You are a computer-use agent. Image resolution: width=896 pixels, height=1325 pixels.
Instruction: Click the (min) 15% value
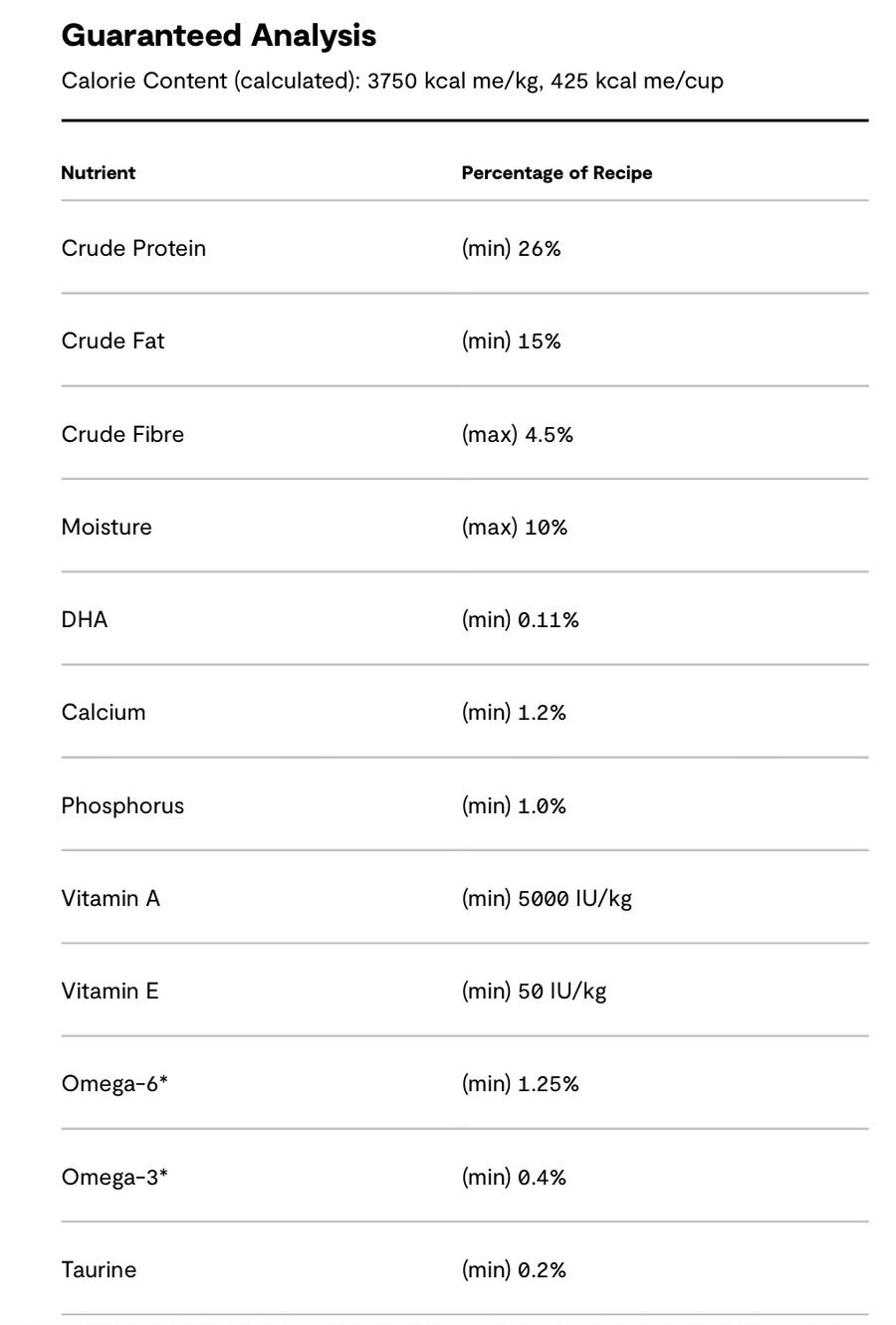tap(511, 341)
